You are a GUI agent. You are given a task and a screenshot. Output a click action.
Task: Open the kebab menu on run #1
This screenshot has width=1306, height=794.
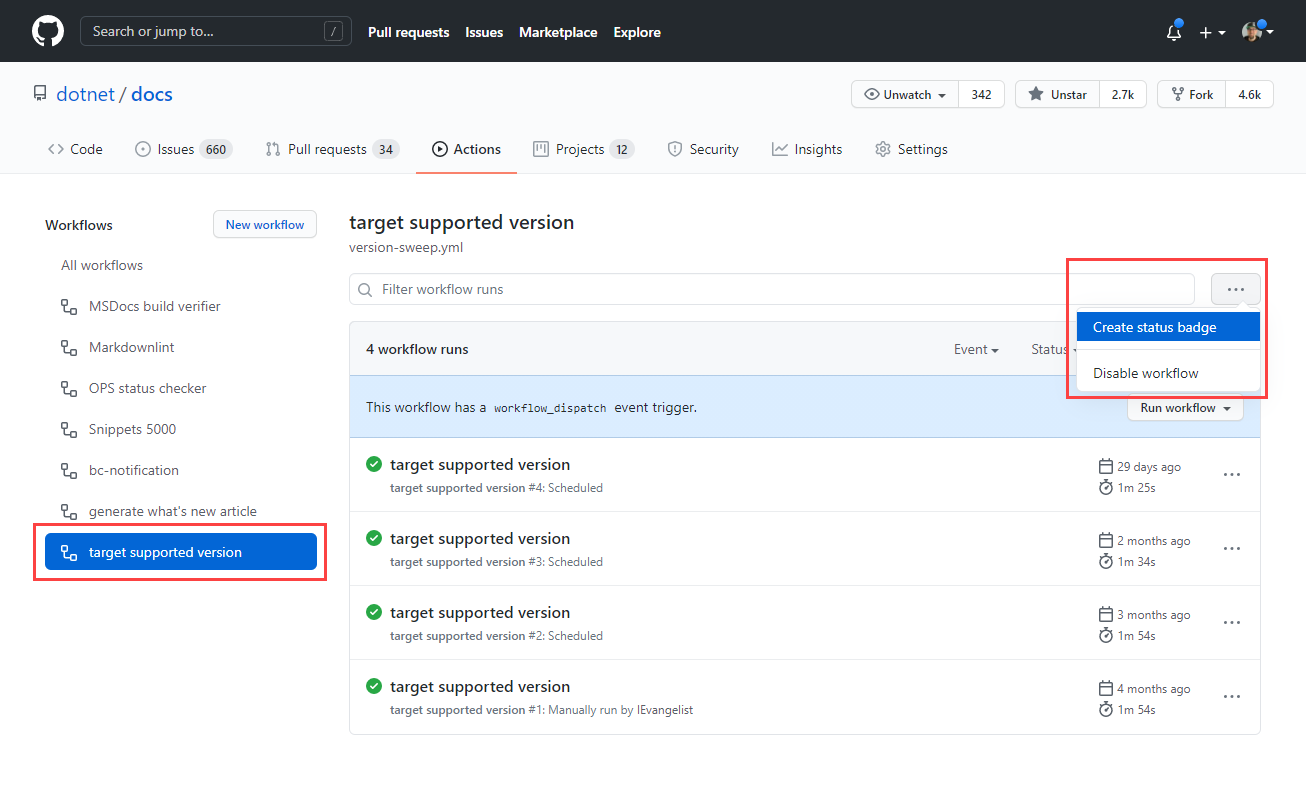pyautogui.click(x=1231, y=696)
